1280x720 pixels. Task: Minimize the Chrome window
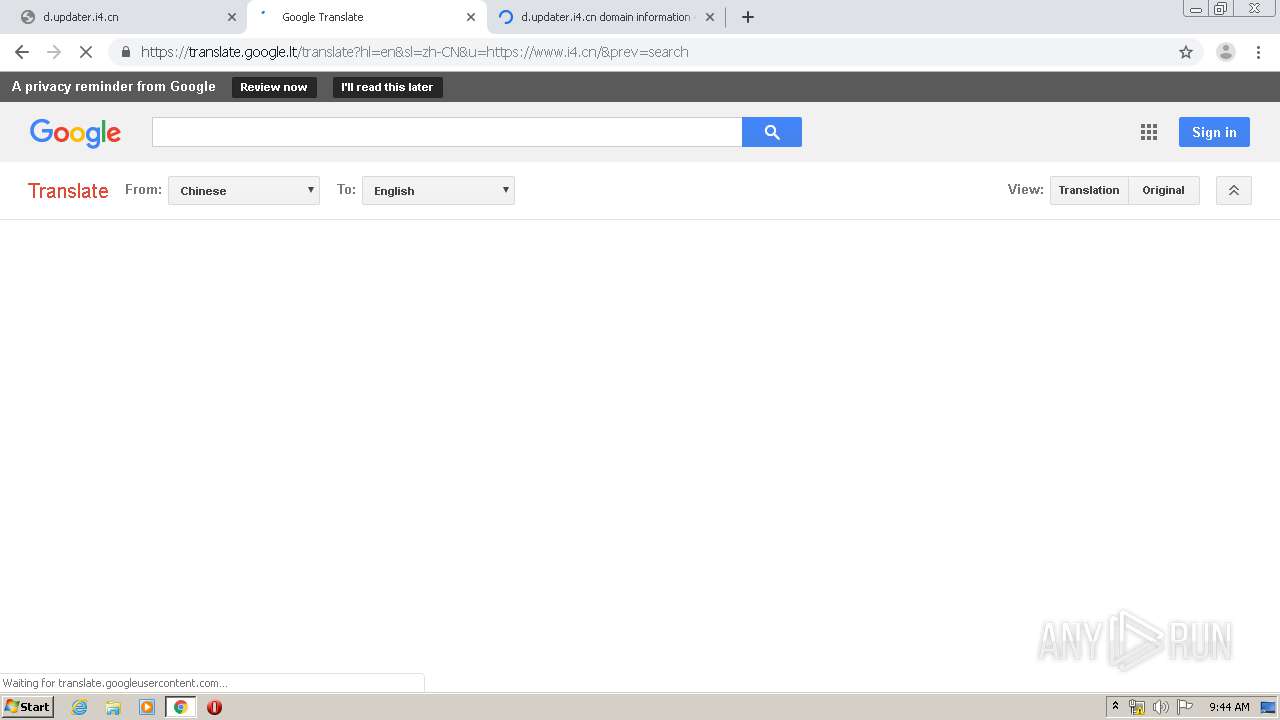click(1196, 9)
